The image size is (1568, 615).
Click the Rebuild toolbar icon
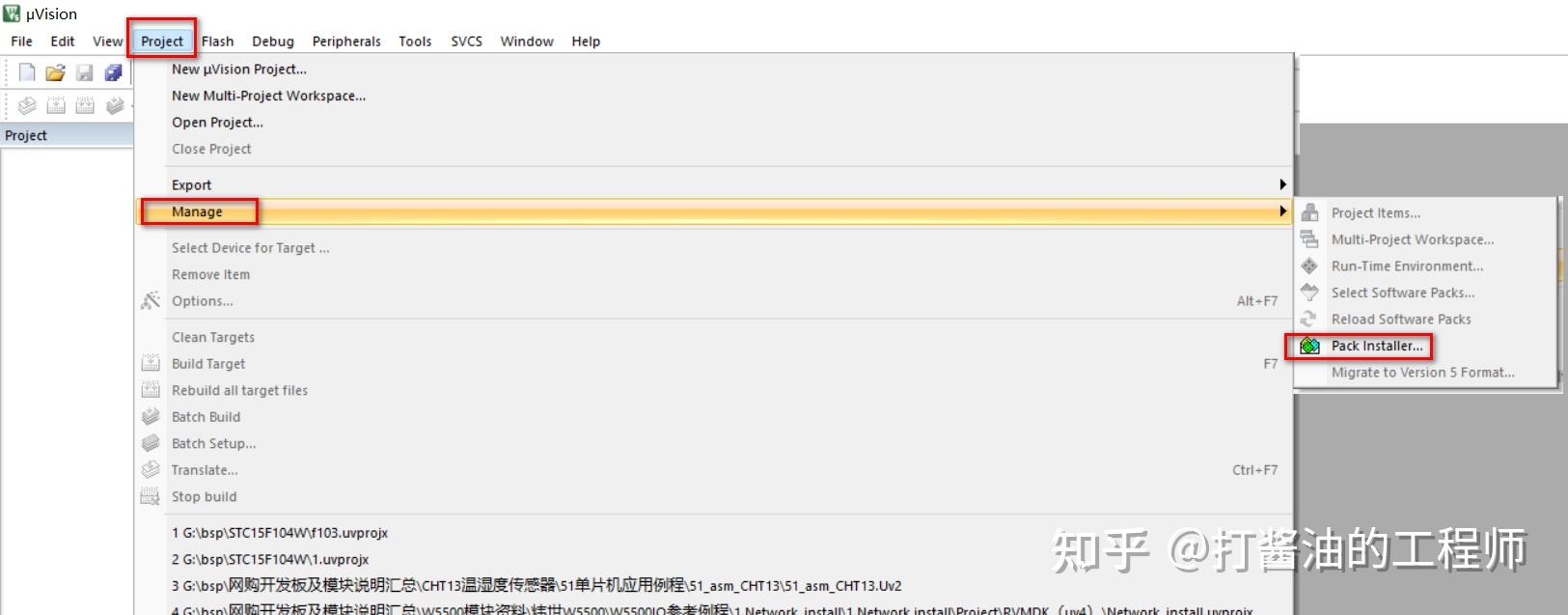coord(85,105)
